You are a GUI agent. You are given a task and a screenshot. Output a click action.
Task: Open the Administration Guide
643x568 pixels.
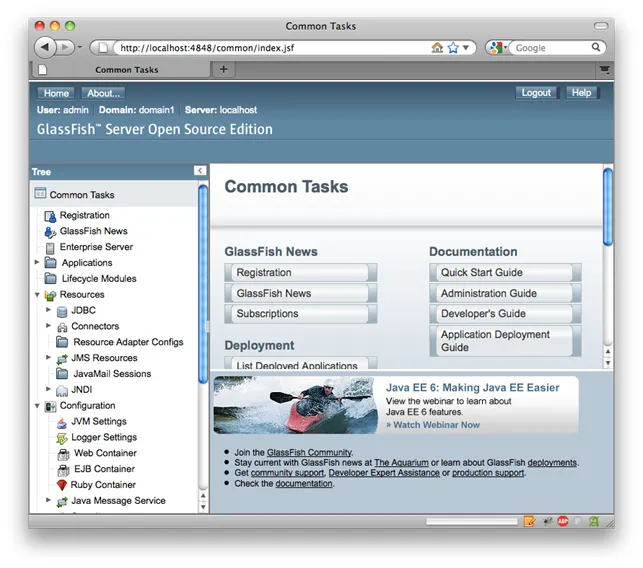coord(505,293)
